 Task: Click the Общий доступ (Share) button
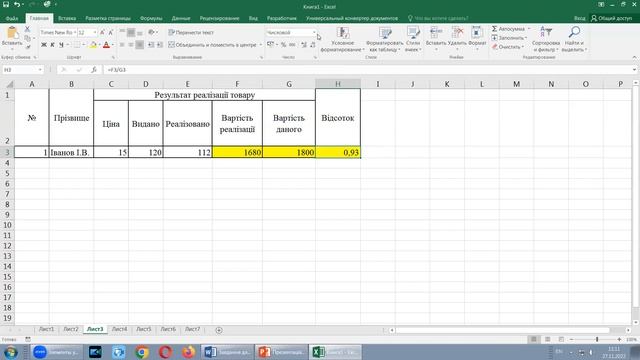click(611, 18)
